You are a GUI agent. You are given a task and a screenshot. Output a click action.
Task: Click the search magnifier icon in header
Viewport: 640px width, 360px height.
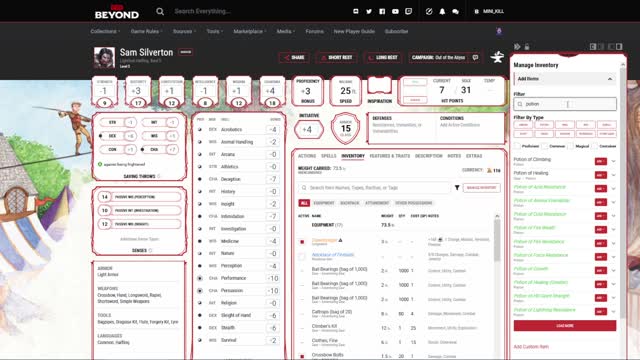point(160,11)
